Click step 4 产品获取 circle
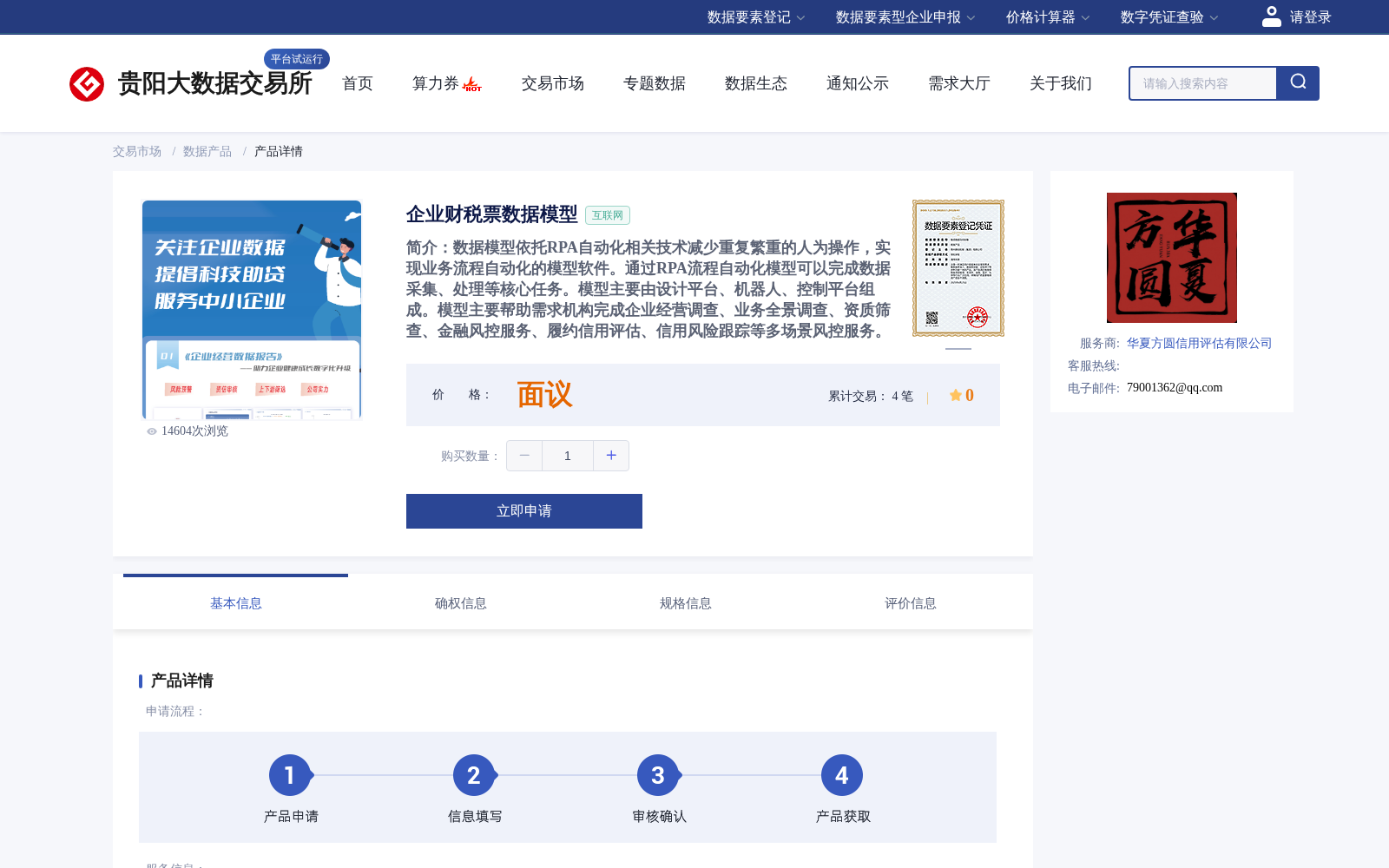Screen dimensions: 1389x868 pyautogui.click(x=842, y=775)
